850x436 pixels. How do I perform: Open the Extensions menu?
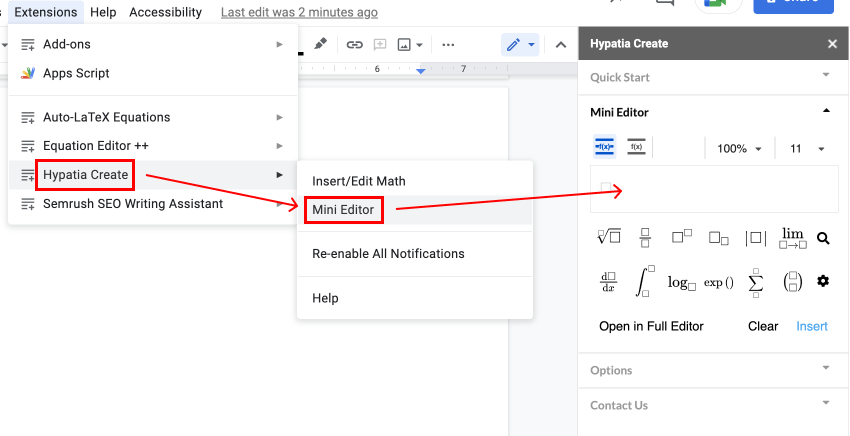(46, 12)
